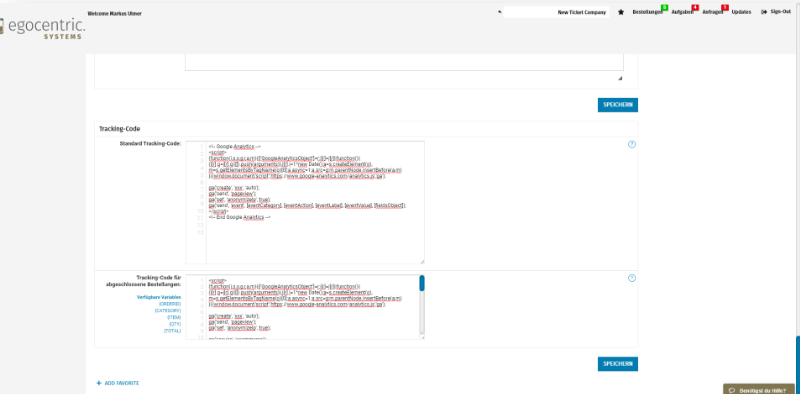
Task: Open help icon for Standard Tracking-Code
Action: pyautogui.click(x=632, y=144)
